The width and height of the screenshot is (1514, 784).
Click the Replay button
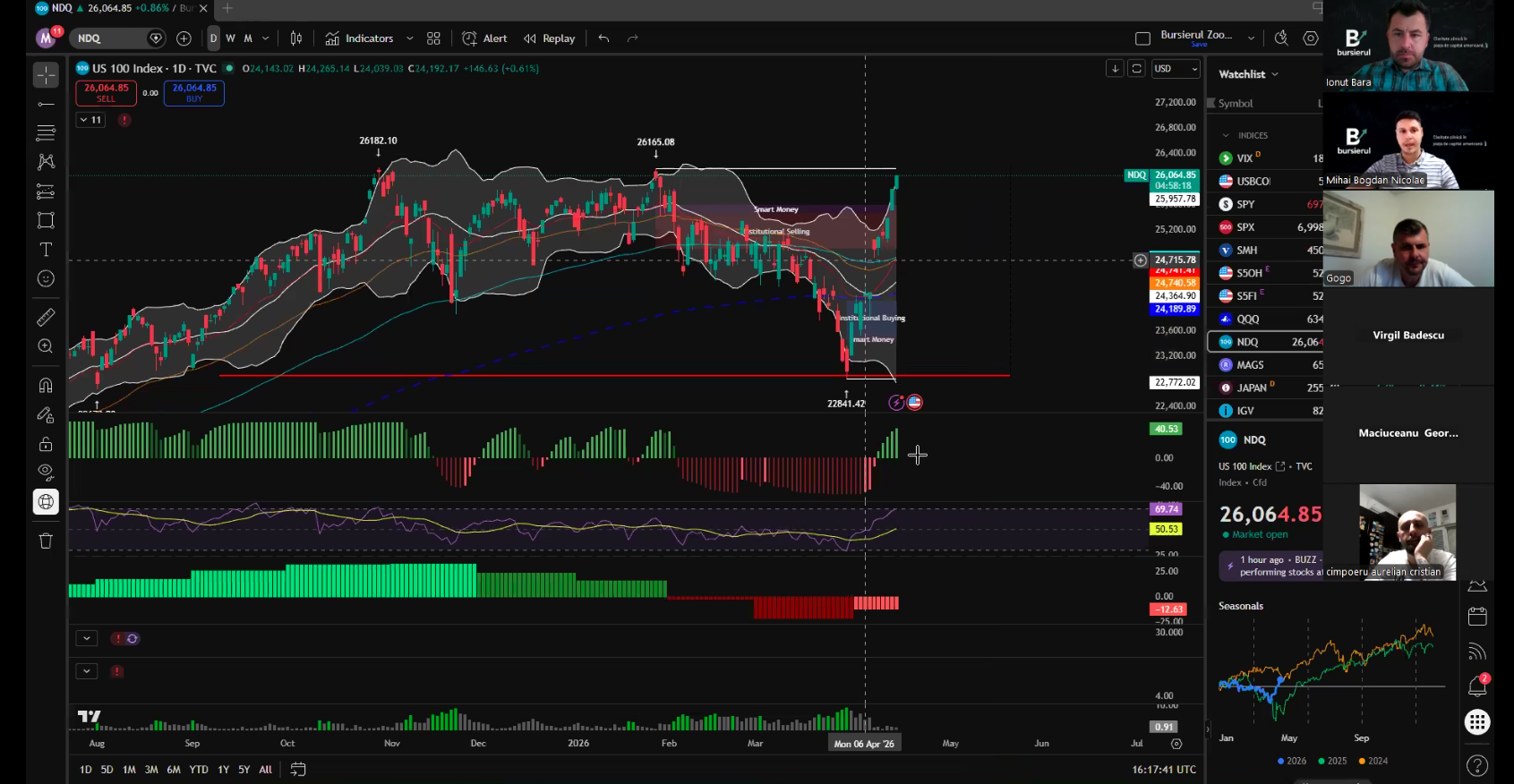[550, 38]
